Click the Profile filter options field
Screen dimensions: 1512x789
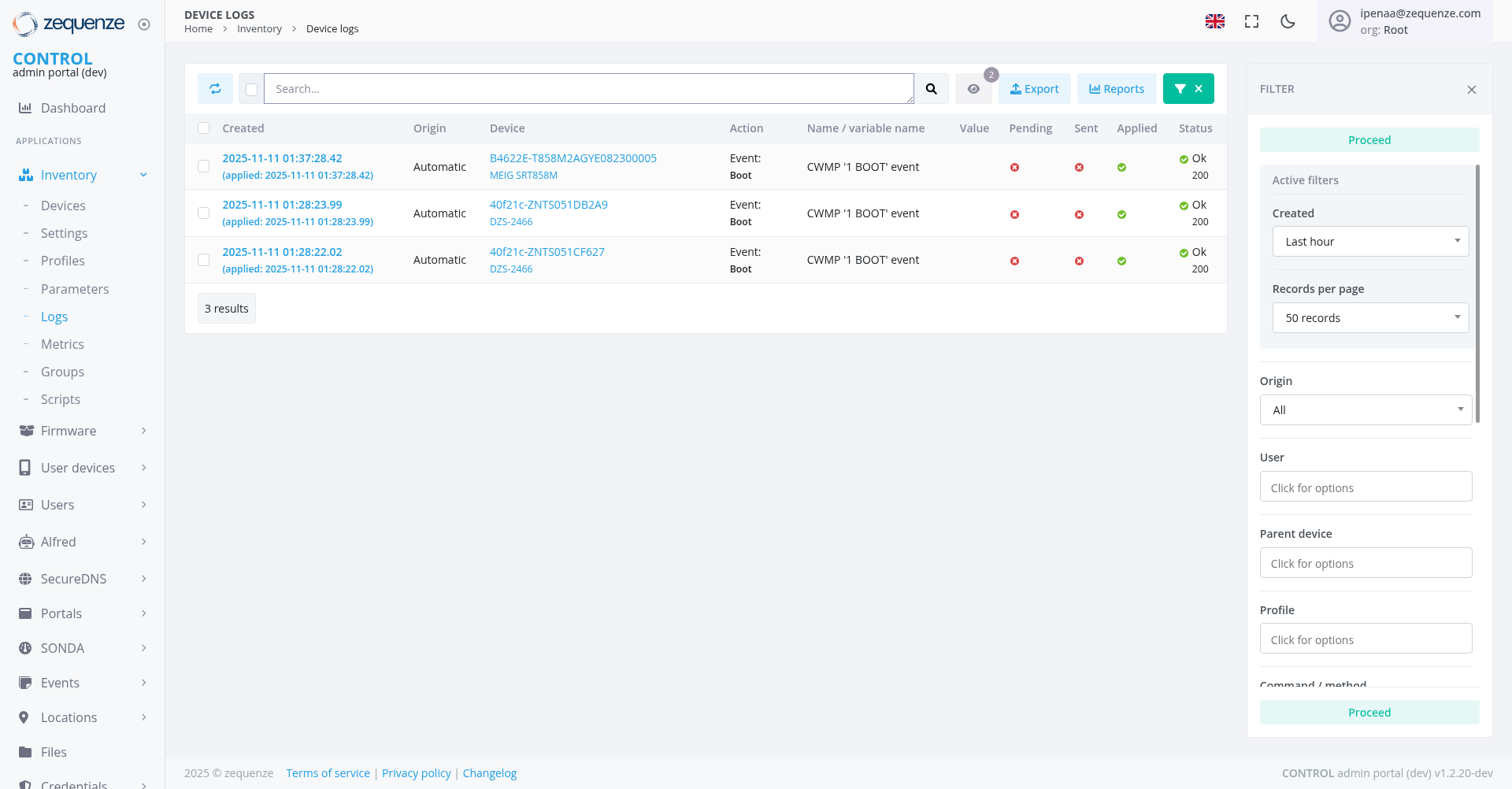pos(1366,639)
